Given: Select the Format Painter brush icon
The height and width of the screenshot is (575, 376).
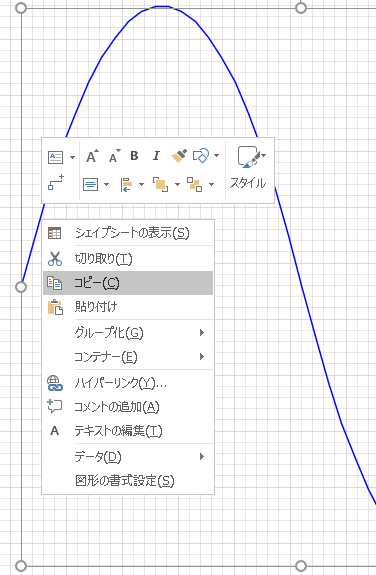Looking at the screenshot, I should pos(179,156).
